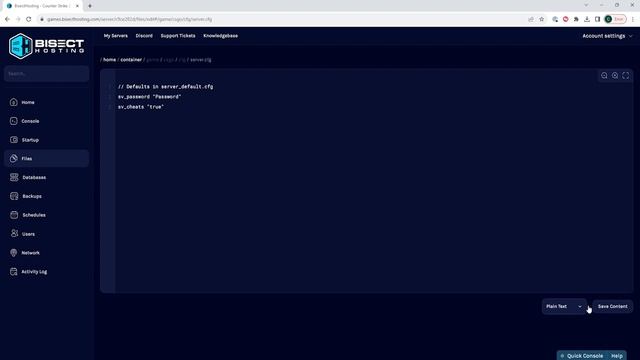Open browser side panel icon

[x=597, y=19]
